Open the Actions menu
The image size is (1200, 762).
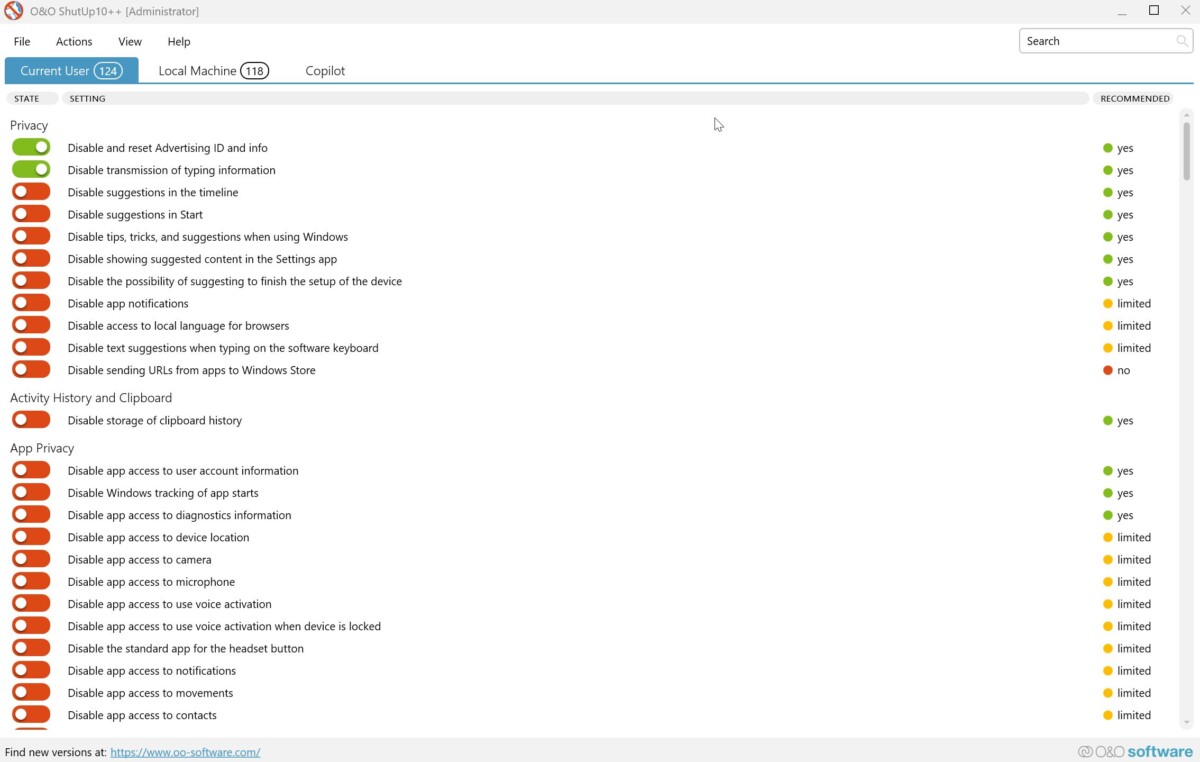click(74, 42)
